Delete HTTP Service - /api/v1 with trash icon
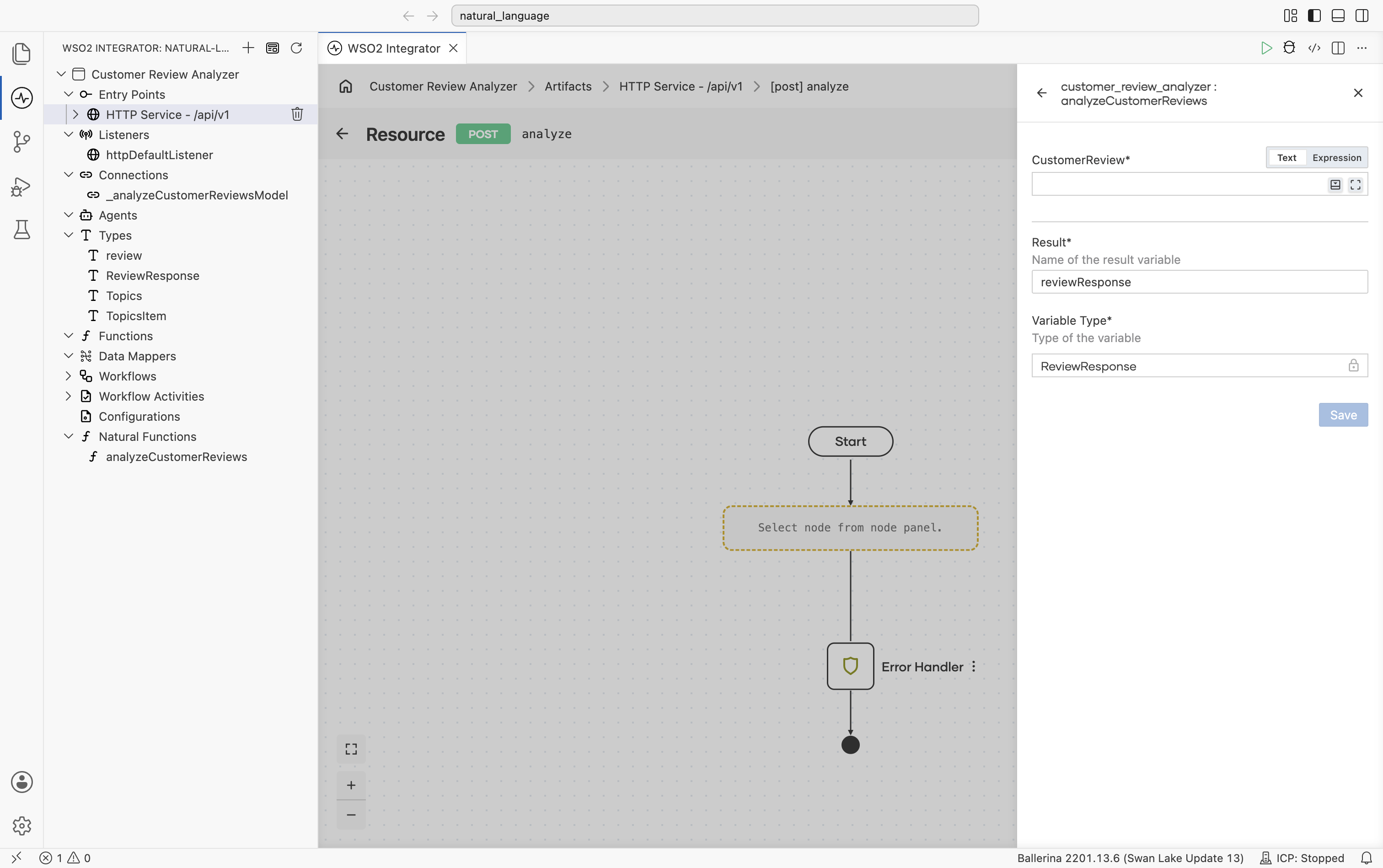 pos(297,114)
